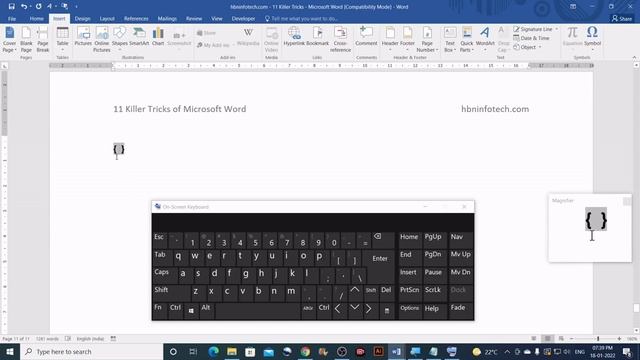Open Online Pictures search
Image resolution: width=640 pixels, height=360 pixels.
point(102,40)
